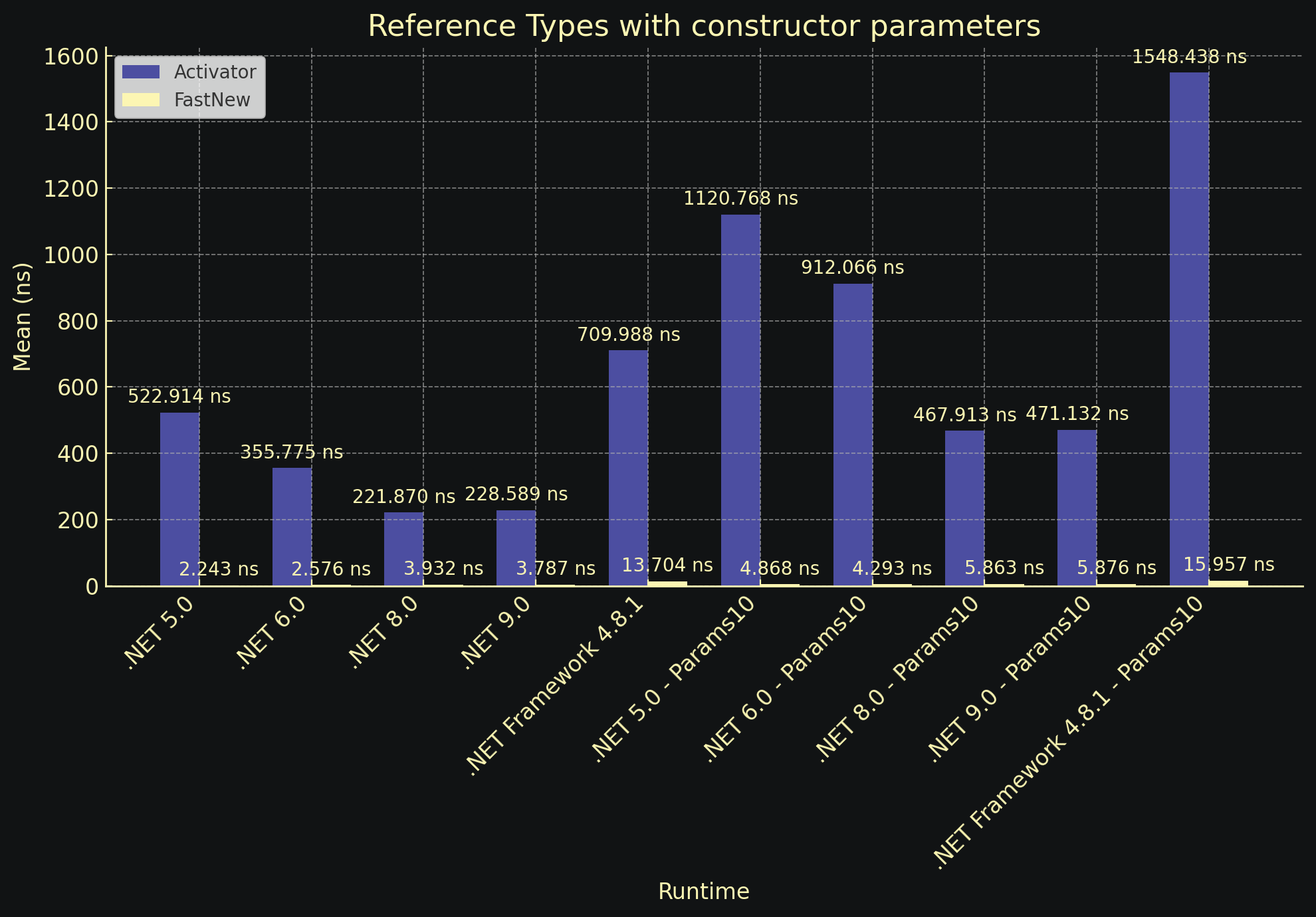Click the chart title text

[x=704, y=27]
